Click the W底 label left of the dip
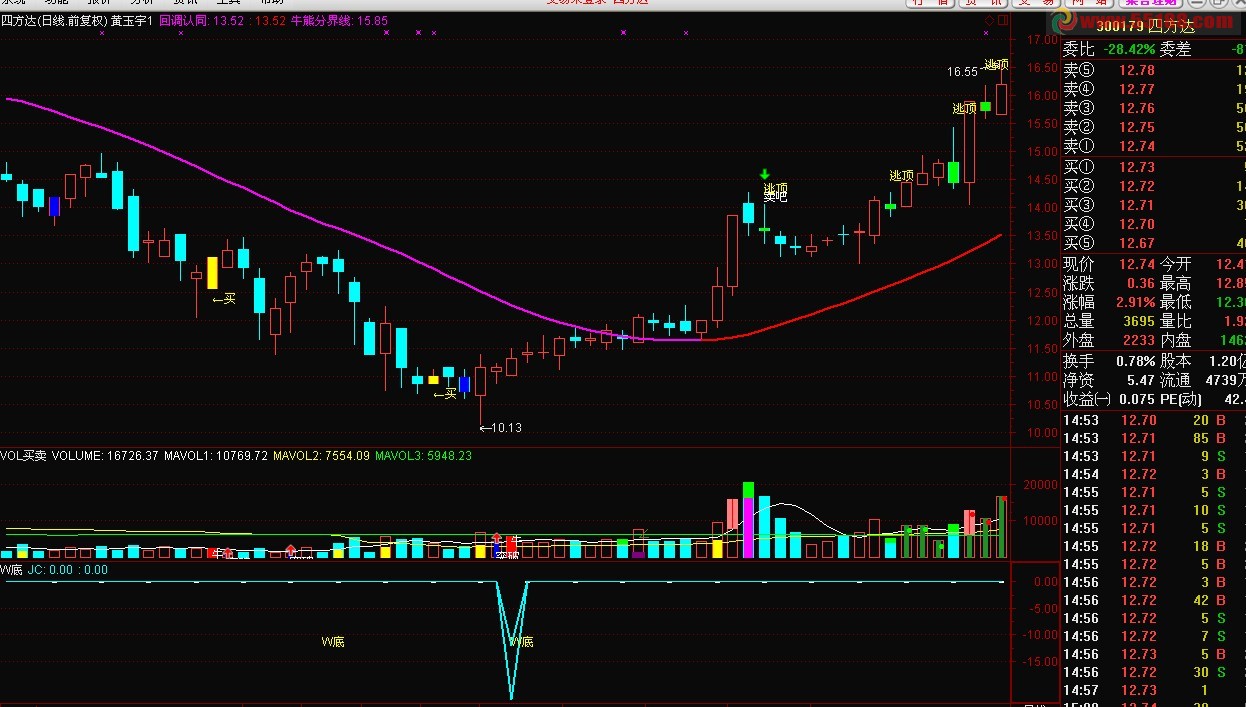 pyautogui.click(x=332, y=641)
